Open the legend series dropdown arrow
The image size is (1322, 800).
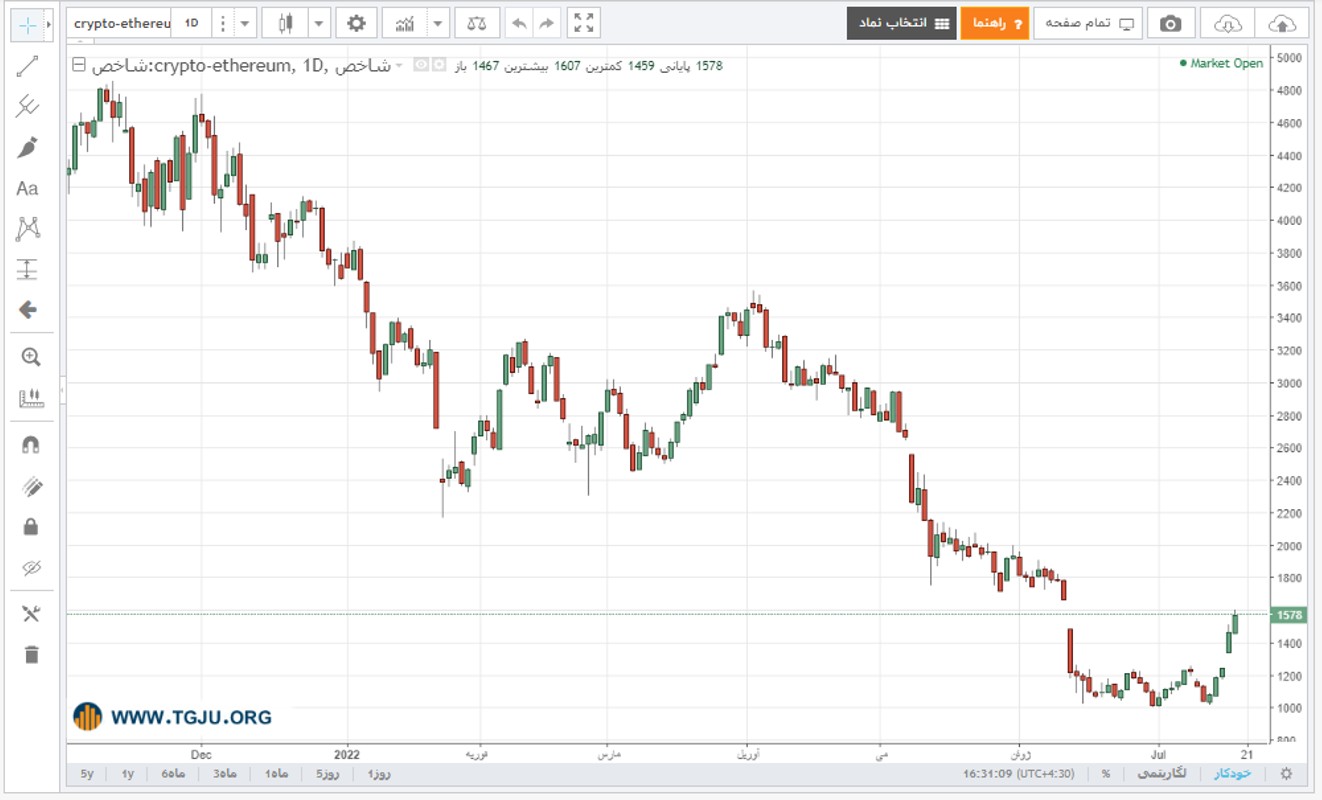pos(399,66)
